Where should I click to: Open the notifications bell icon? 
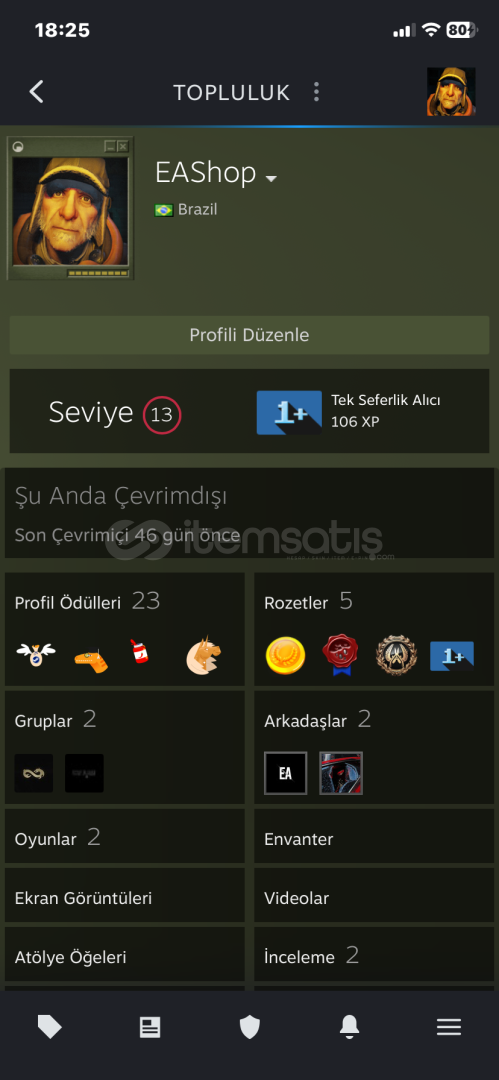click(x=349, y=1028)
